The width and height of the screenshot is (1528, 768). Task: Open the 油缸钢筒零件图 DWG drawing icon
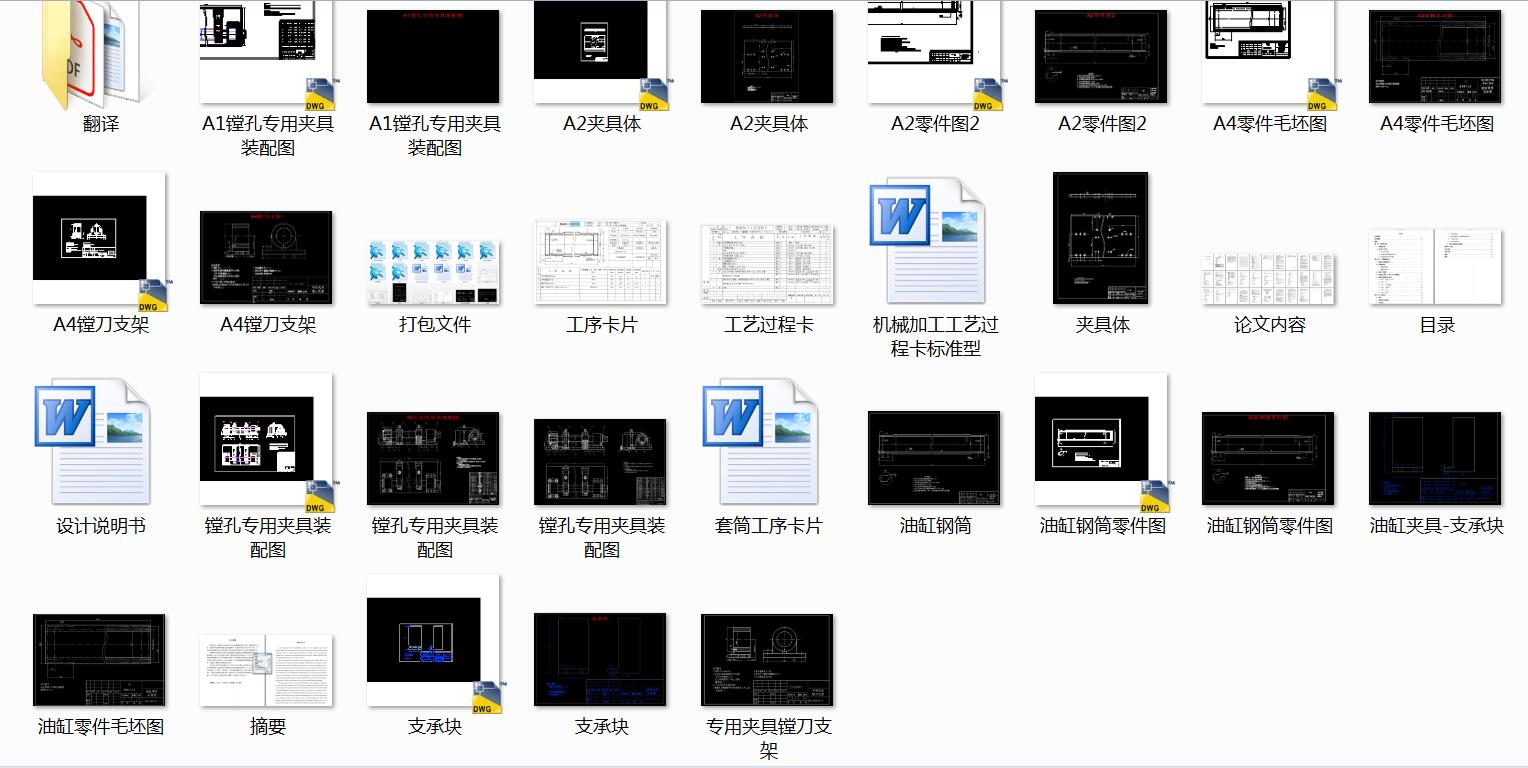[x=1102, y=442]
